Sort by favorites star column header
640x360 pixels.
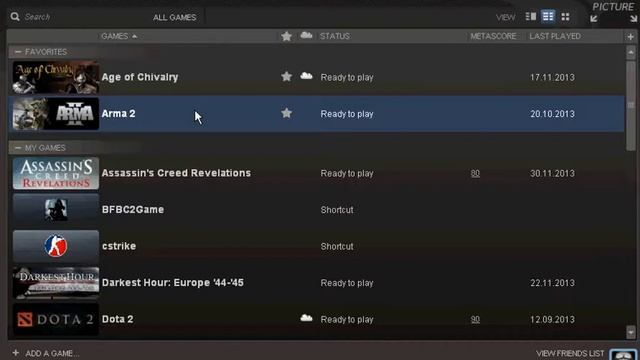tap(287, 36)
